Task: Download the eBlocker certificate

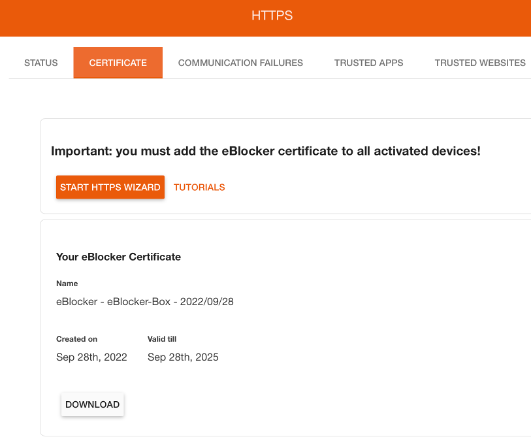Action: [x=92, y=404]
